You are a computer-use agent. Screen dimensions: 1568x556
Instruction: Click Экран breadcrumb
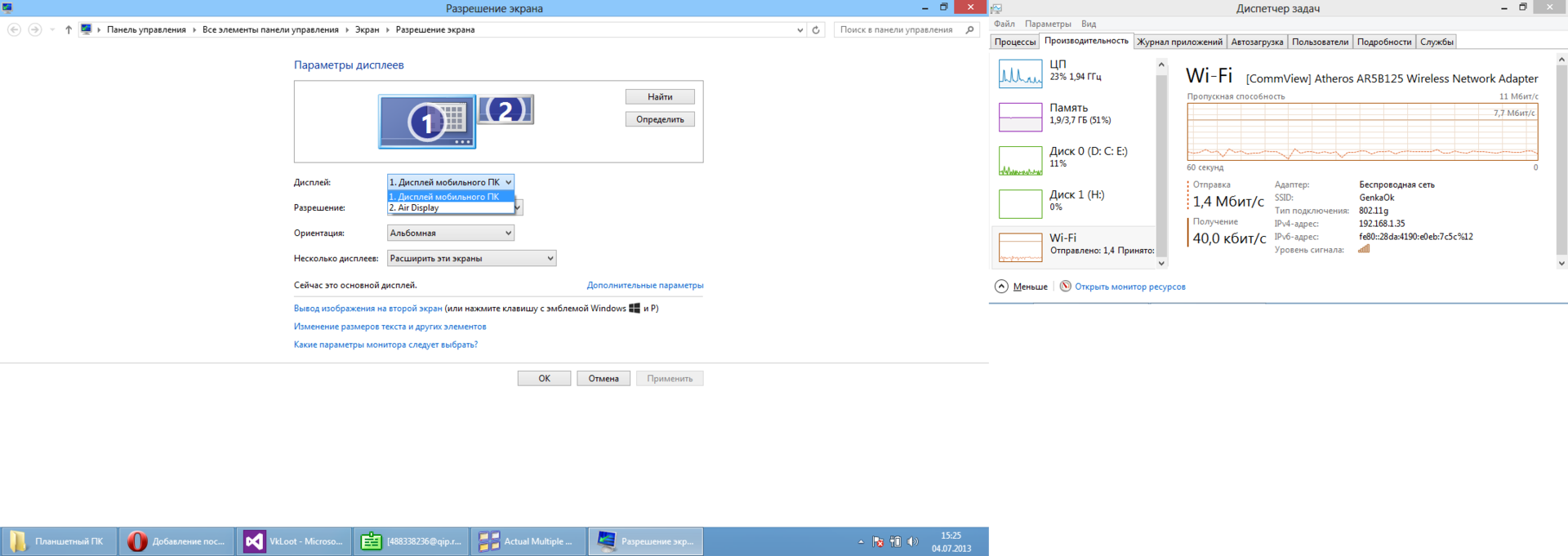[x=367, y=29]
